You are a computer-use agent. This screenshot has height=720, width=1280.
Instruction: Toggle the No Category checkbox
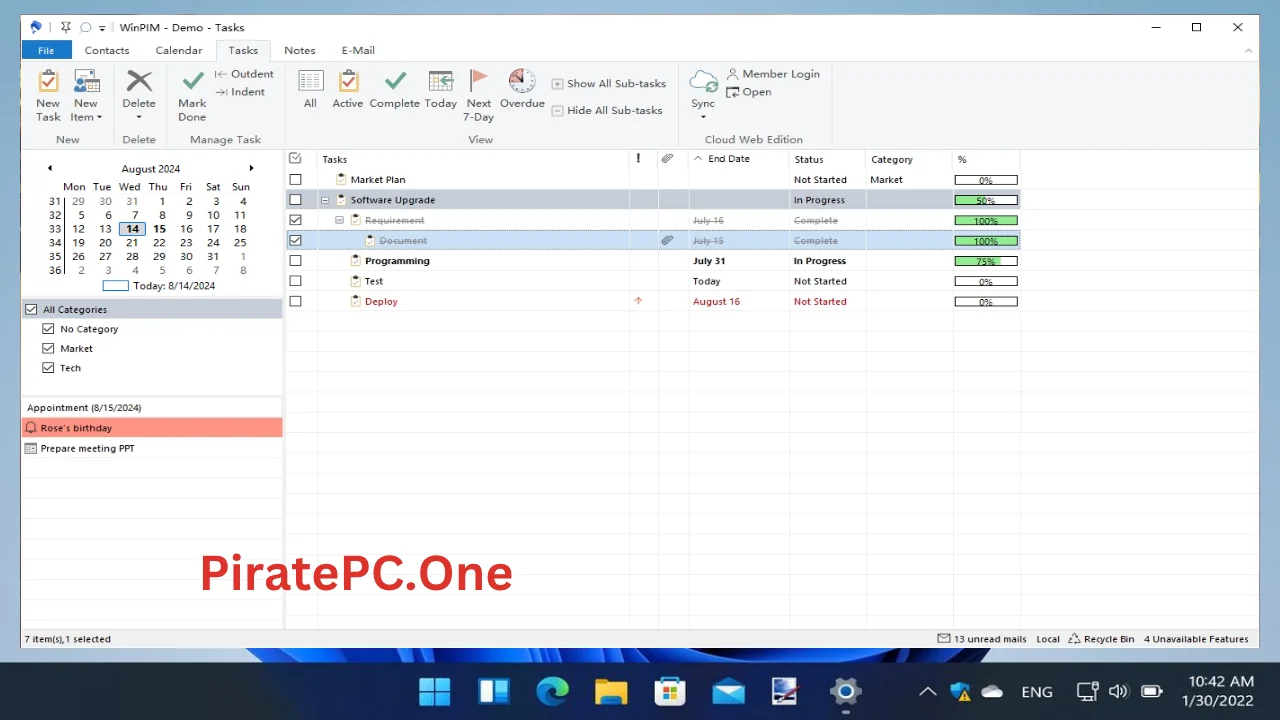[x=48, y=329]
